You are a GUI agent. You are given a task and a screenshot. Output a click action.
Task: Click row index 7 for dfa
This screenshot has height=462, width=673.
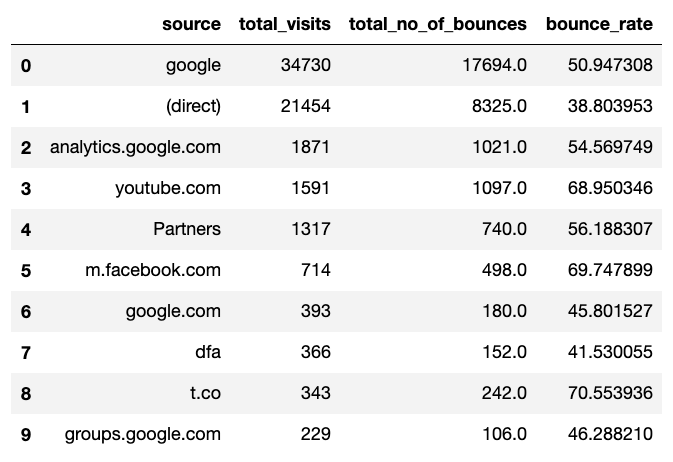tap(26, 353)
